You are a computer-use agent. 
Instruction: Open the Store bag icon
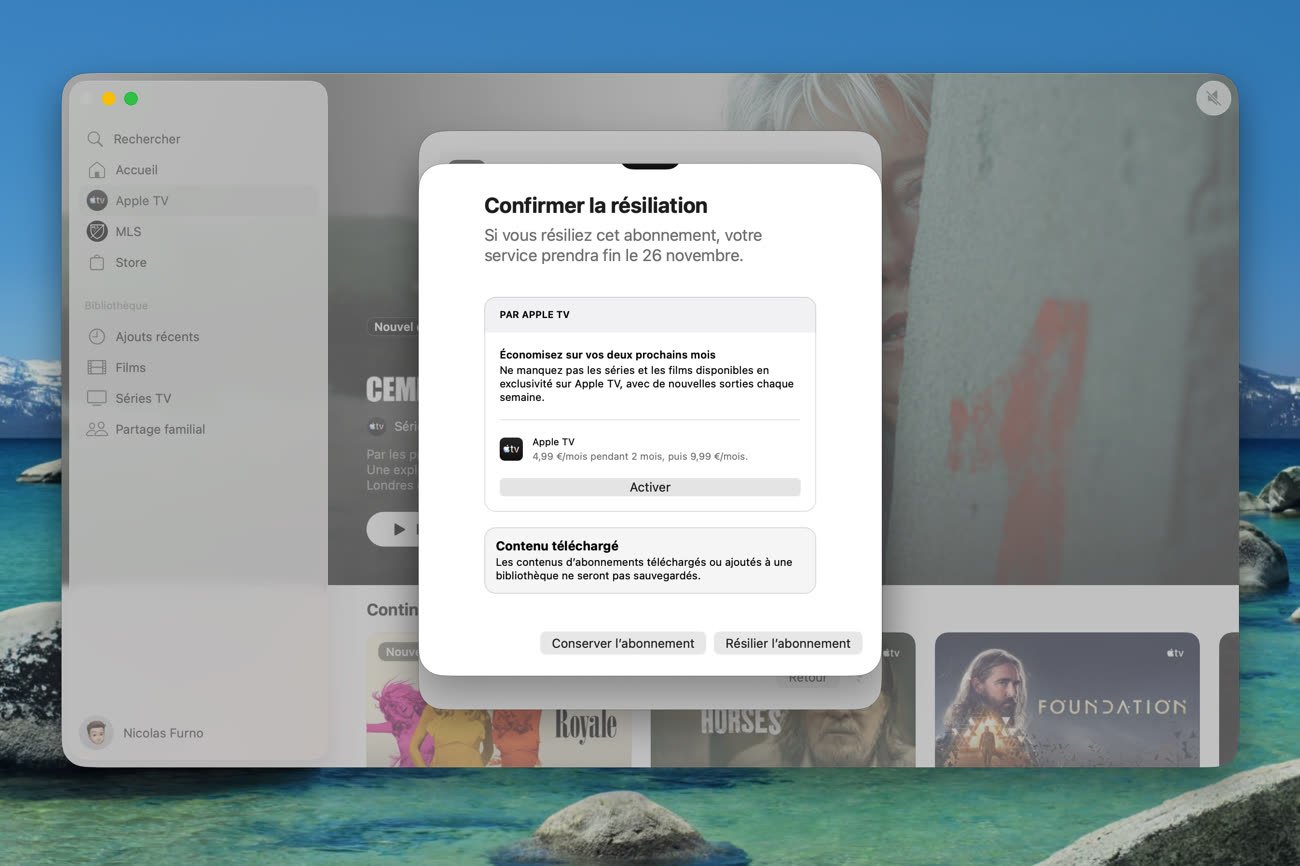96,263
